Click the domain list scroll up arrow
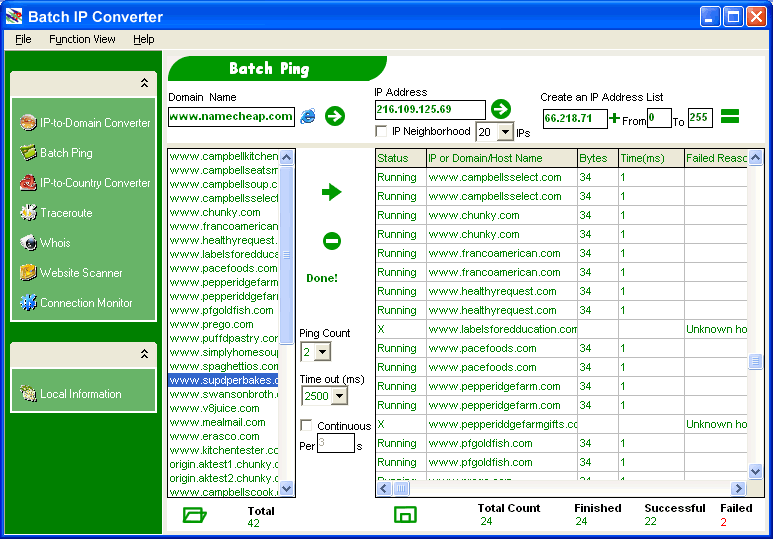The width and height of the screenshot is (773, 539). [x=286, y=157]
